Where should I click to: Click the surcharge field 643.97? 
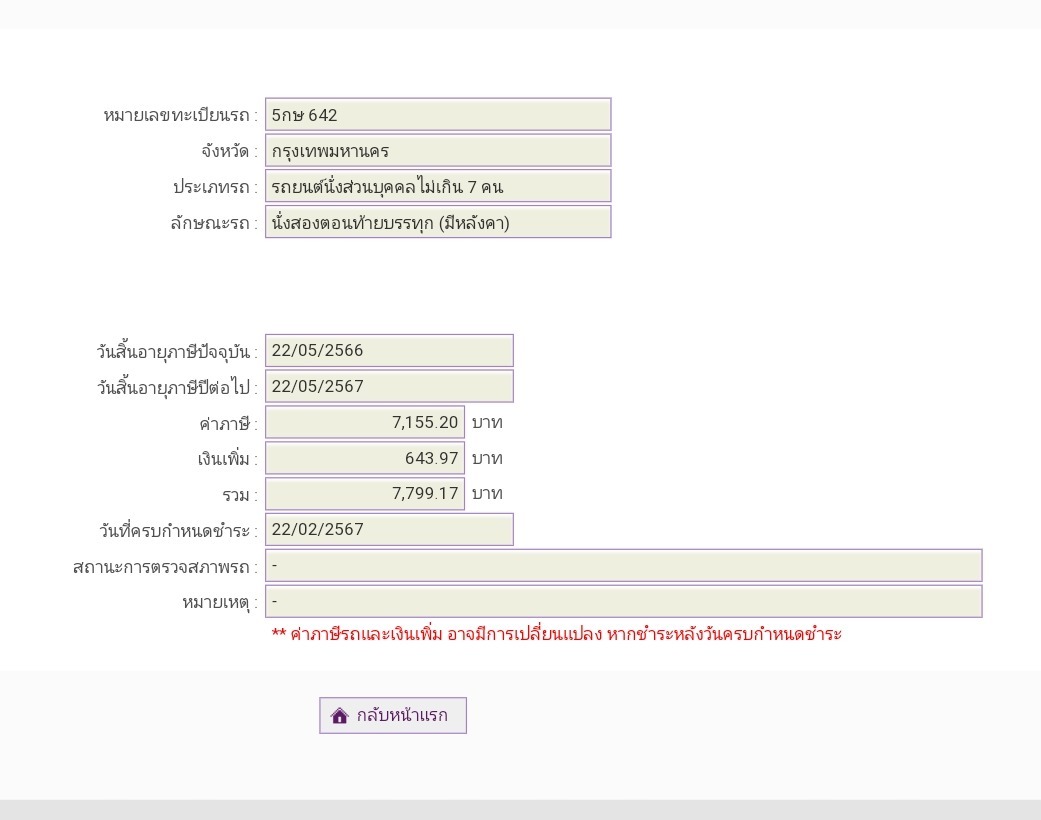coord(364,458)
